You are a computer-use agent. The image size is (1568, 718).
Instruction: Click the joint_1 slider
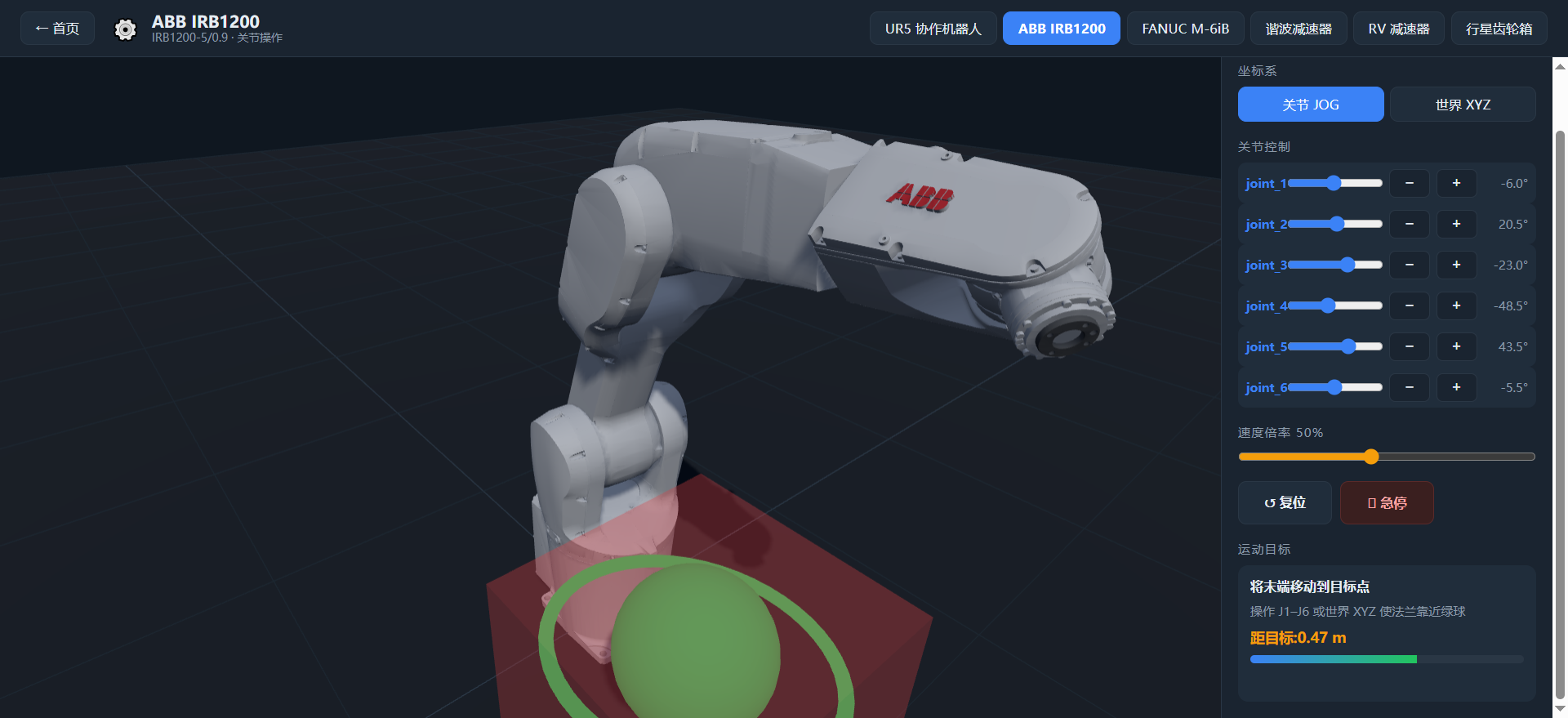[x=1334, y=183]
